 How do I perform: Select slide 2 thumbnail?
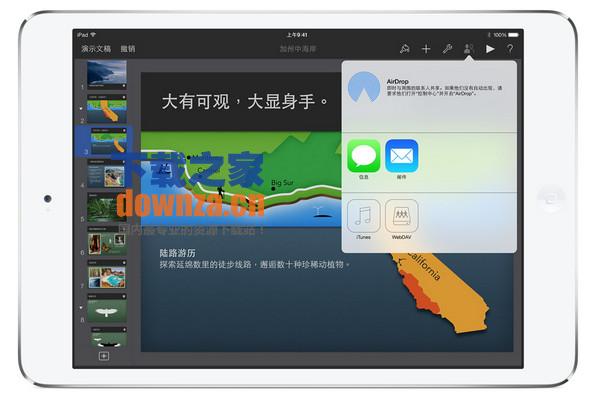pyautogui.click(x=107, y=108)
